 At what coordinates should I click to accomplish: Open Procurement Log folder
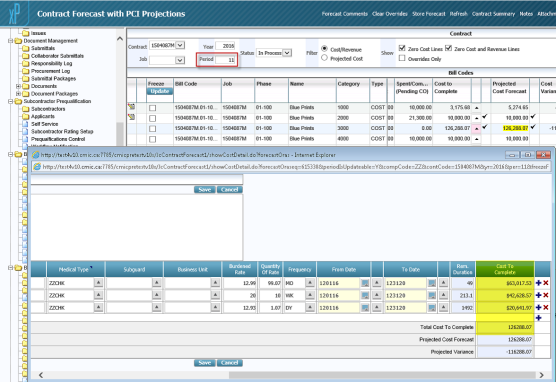coord(46,71)
